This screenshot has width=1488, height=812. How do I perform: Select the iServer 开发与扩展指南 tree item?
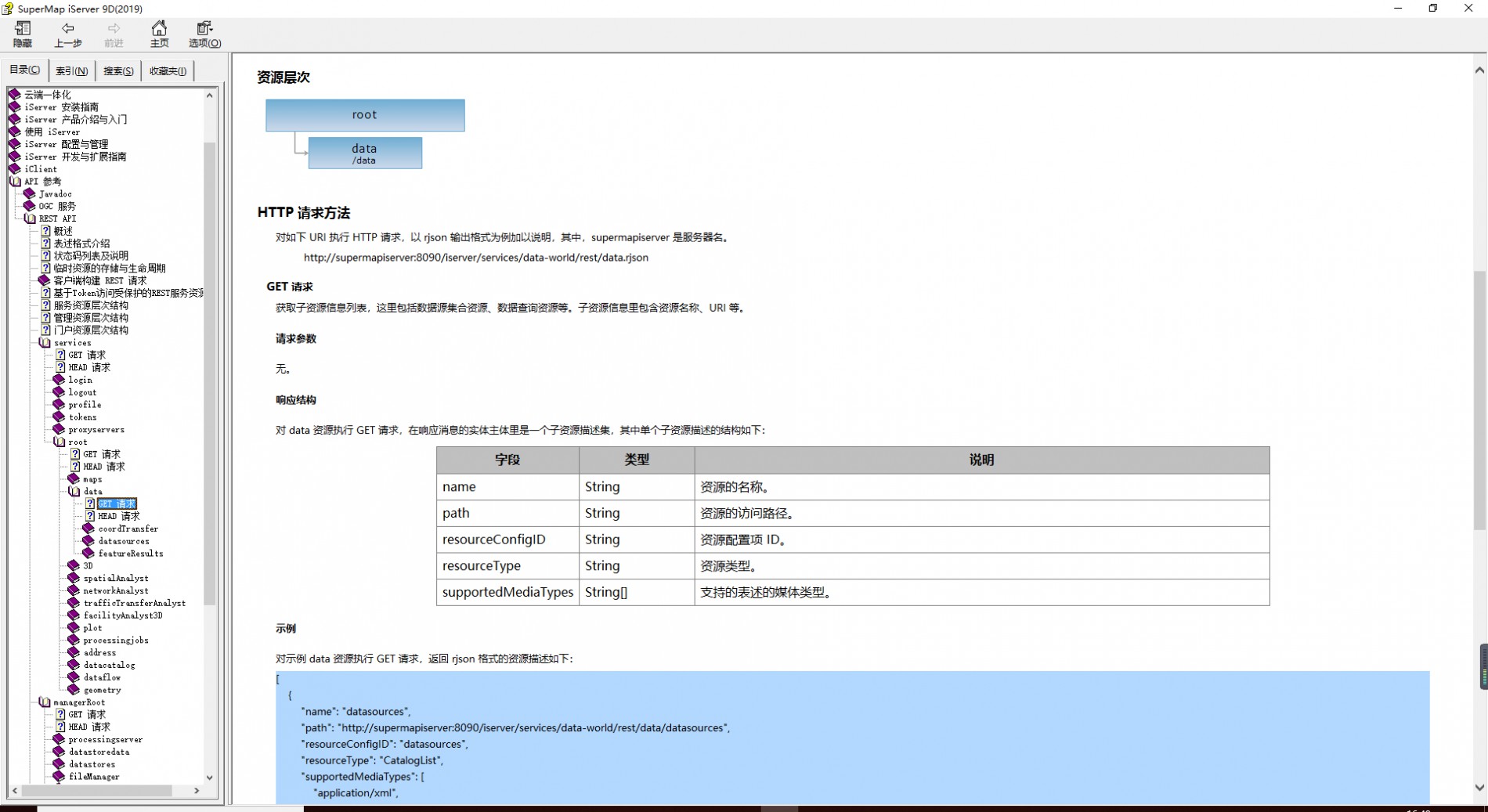(75, 157)
